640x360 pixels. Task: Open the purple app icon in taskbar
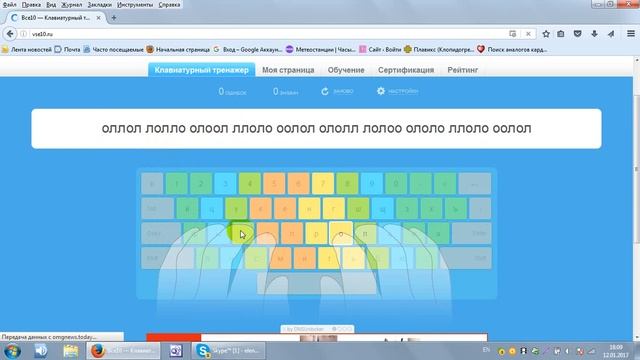pos(176,351)
